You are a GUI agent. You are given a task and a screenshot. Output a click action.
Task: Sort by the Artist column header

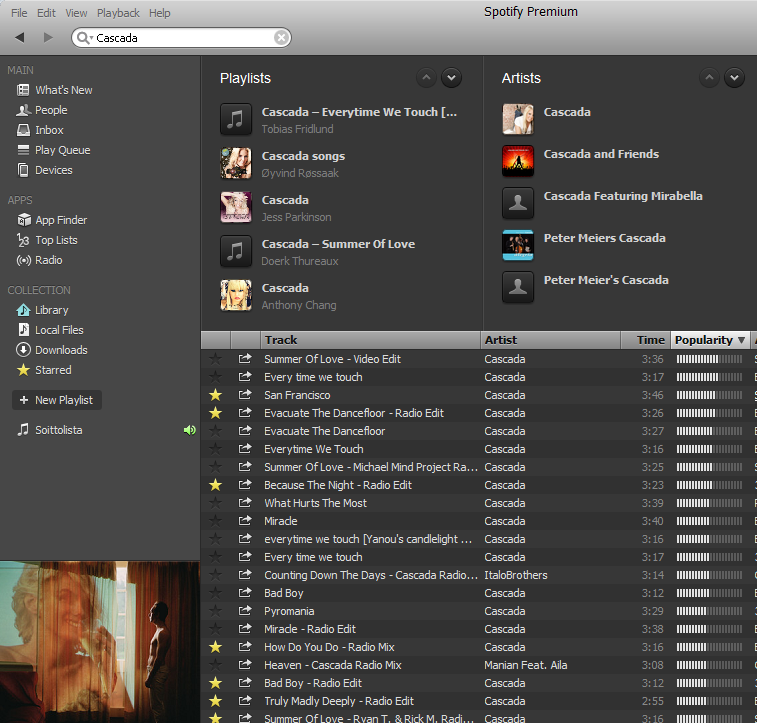click(550, 340)
